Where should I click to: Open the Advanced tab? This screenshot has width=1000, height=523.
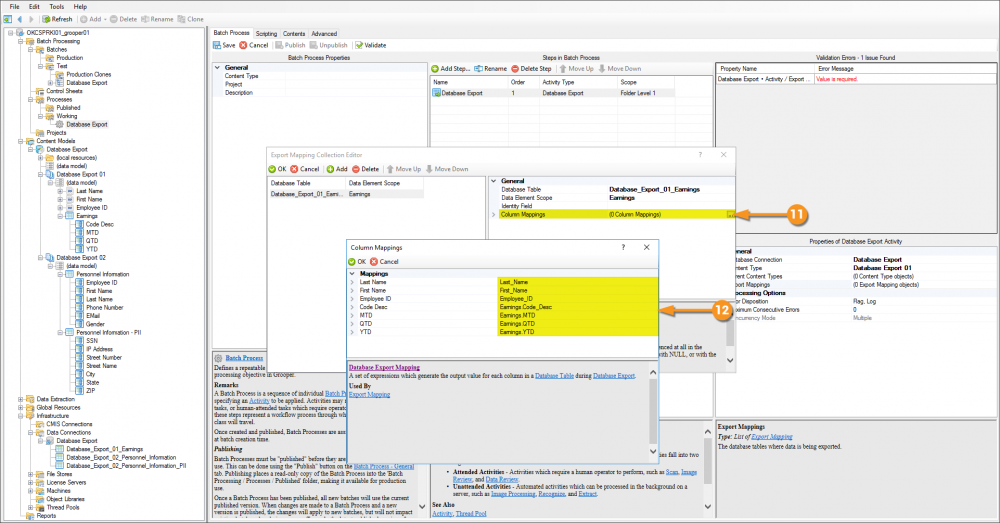click(x=324, y=33)
